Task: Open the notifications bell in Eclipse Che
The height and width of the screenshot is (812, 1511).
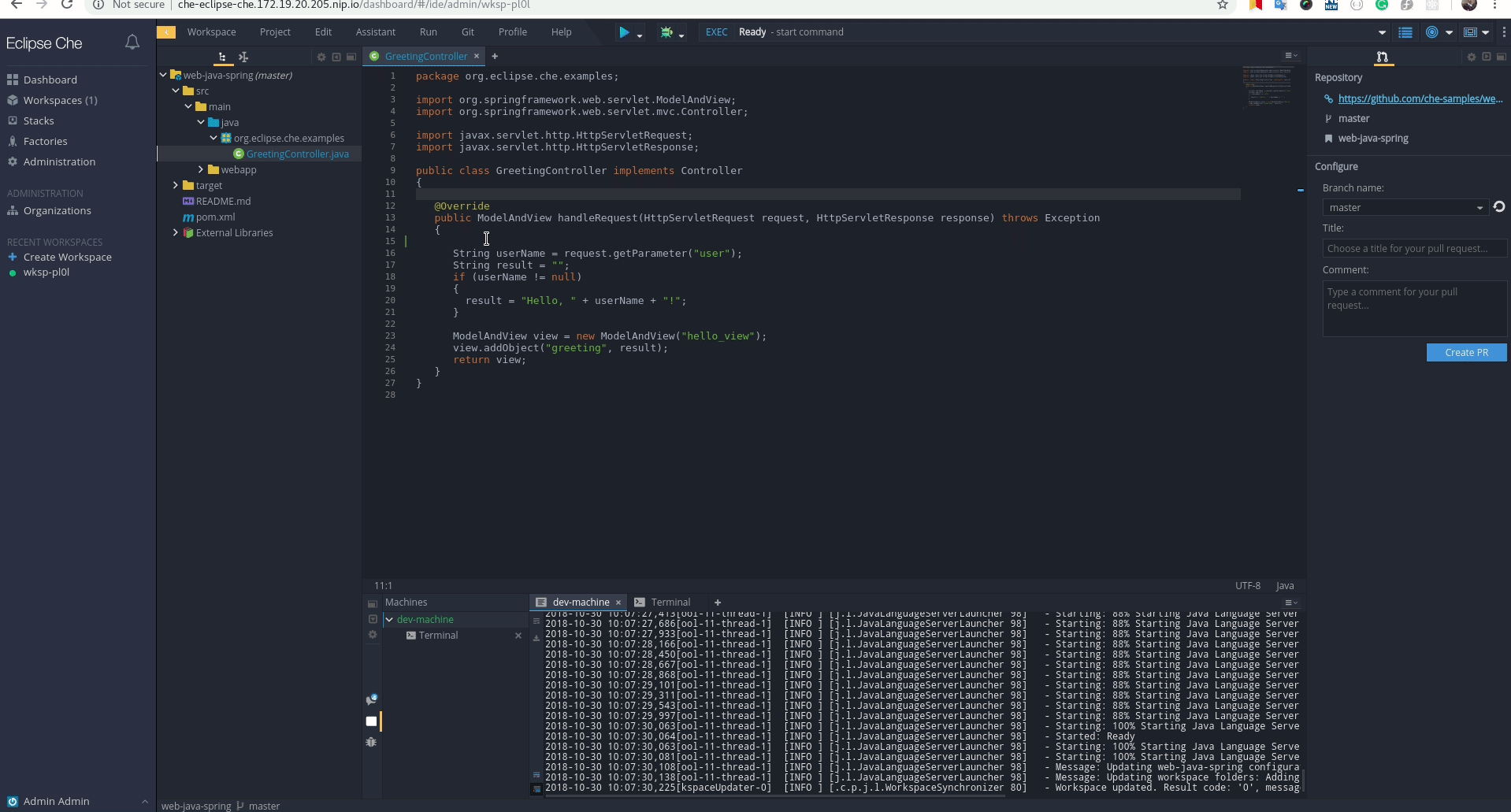Action: click(x=132, y=43)
